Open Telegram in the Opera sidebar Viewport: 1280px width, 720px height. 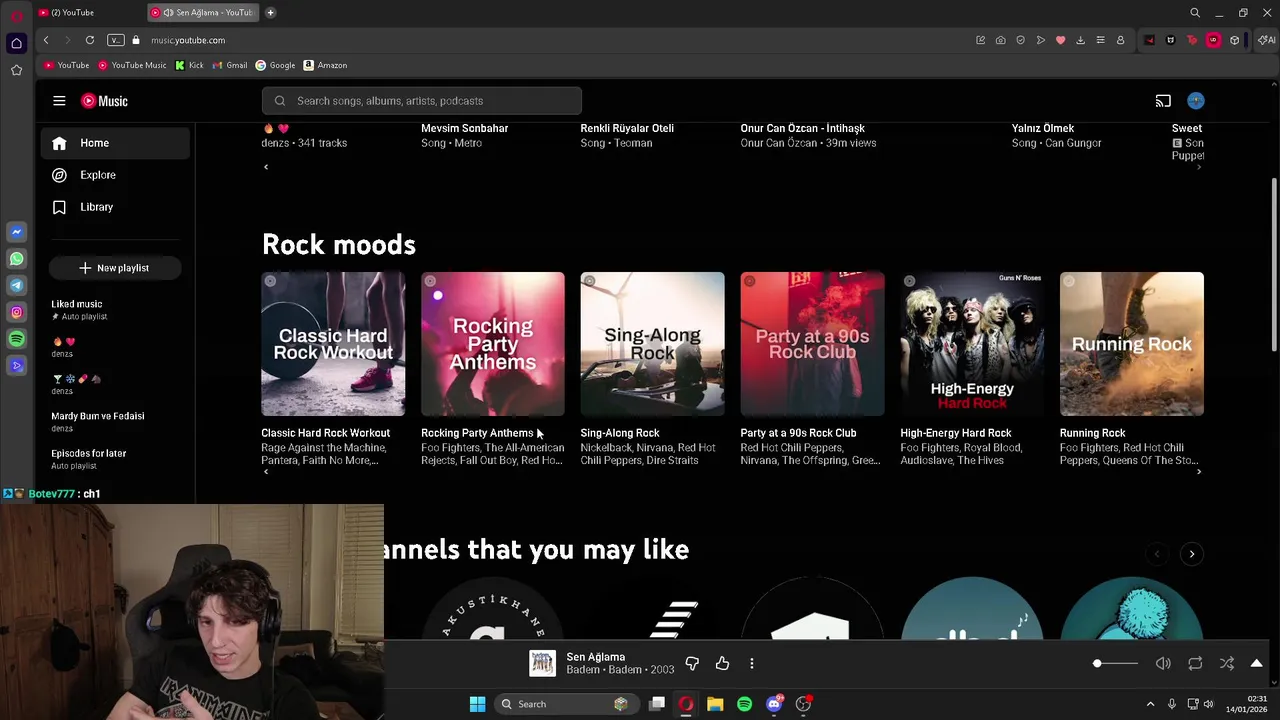point(17,286)
